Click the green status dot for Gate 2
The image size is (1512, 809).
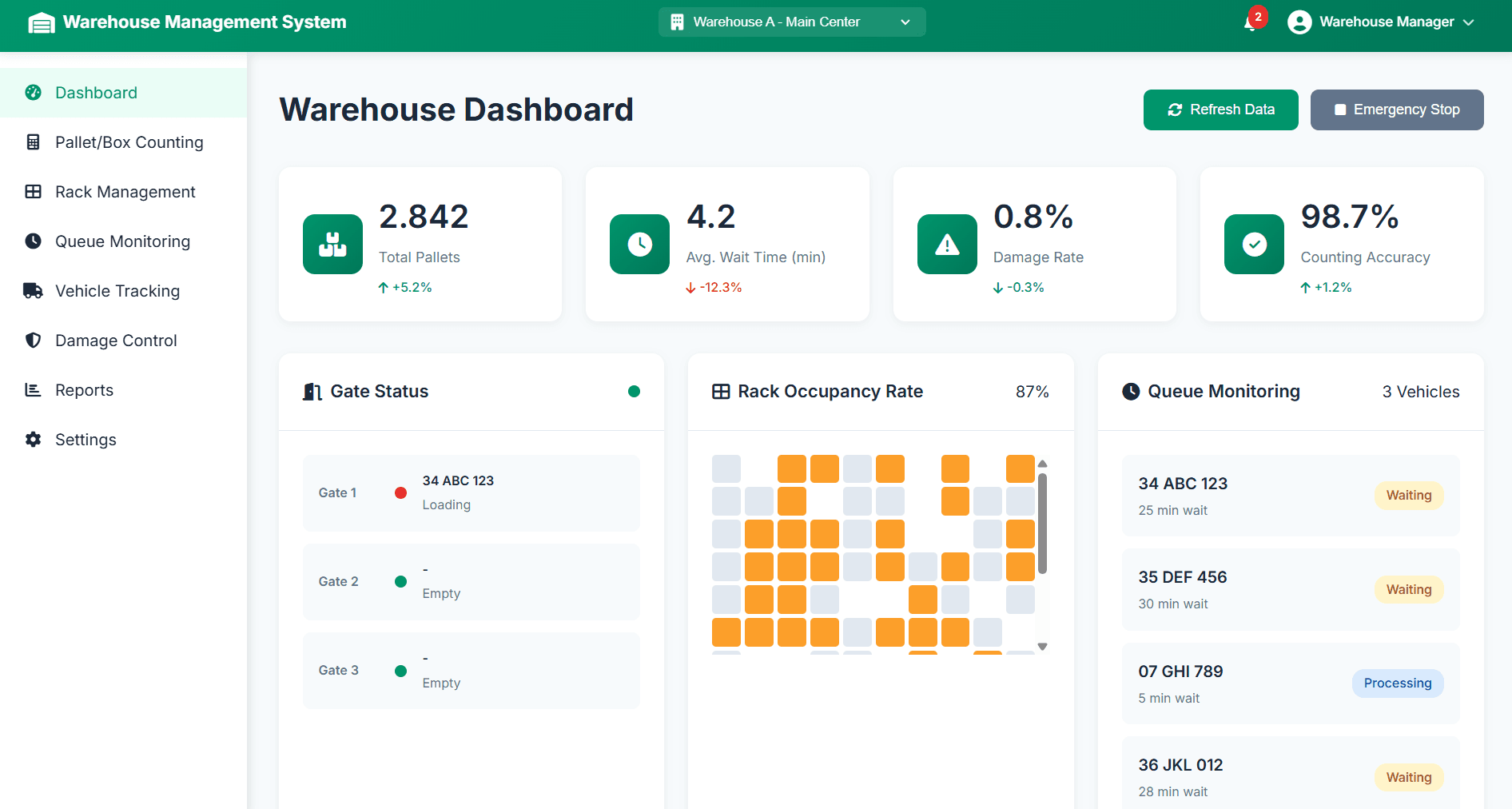[401, 581]
